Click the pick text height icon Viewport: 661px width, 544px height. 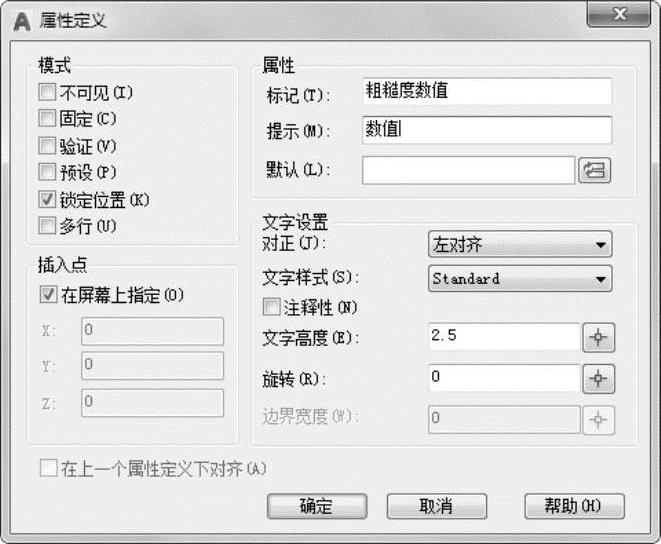(x=598, y=338)
